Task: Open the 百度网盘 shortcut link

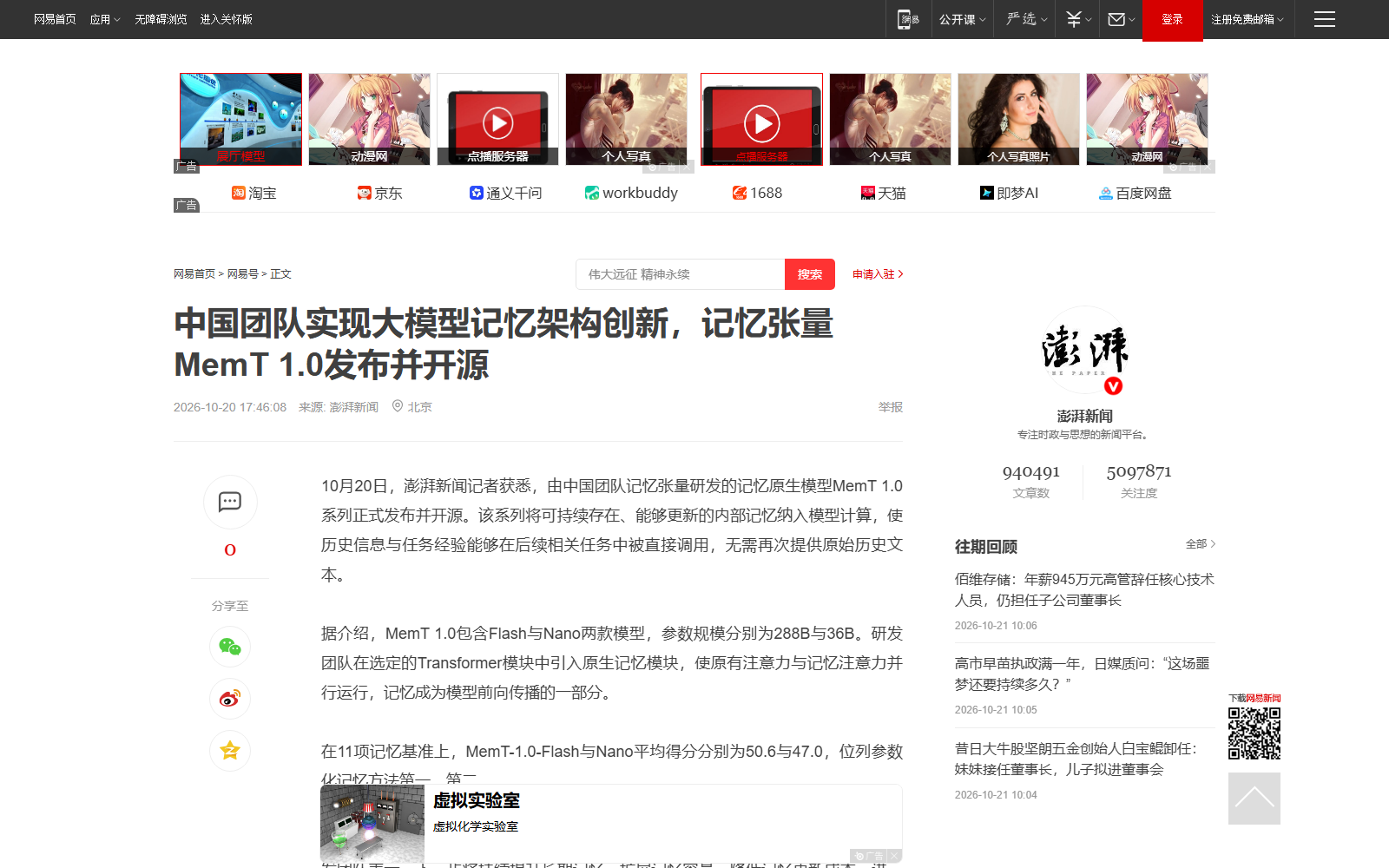Action: pos(1135,193)
